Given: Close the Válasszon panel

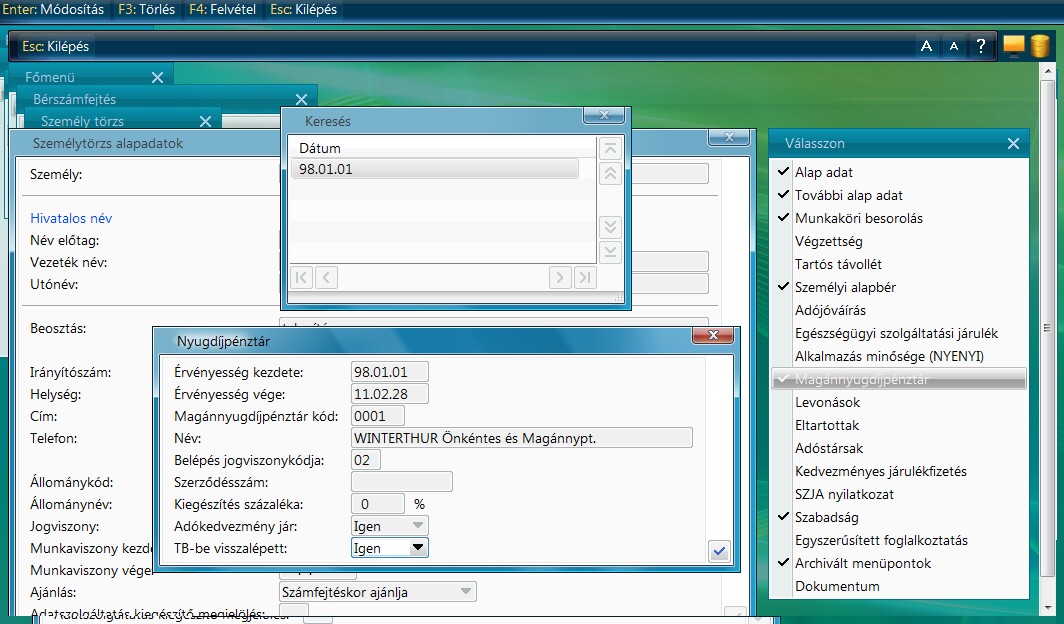Looking at the screenshot, I should [x=1013, y=143].
